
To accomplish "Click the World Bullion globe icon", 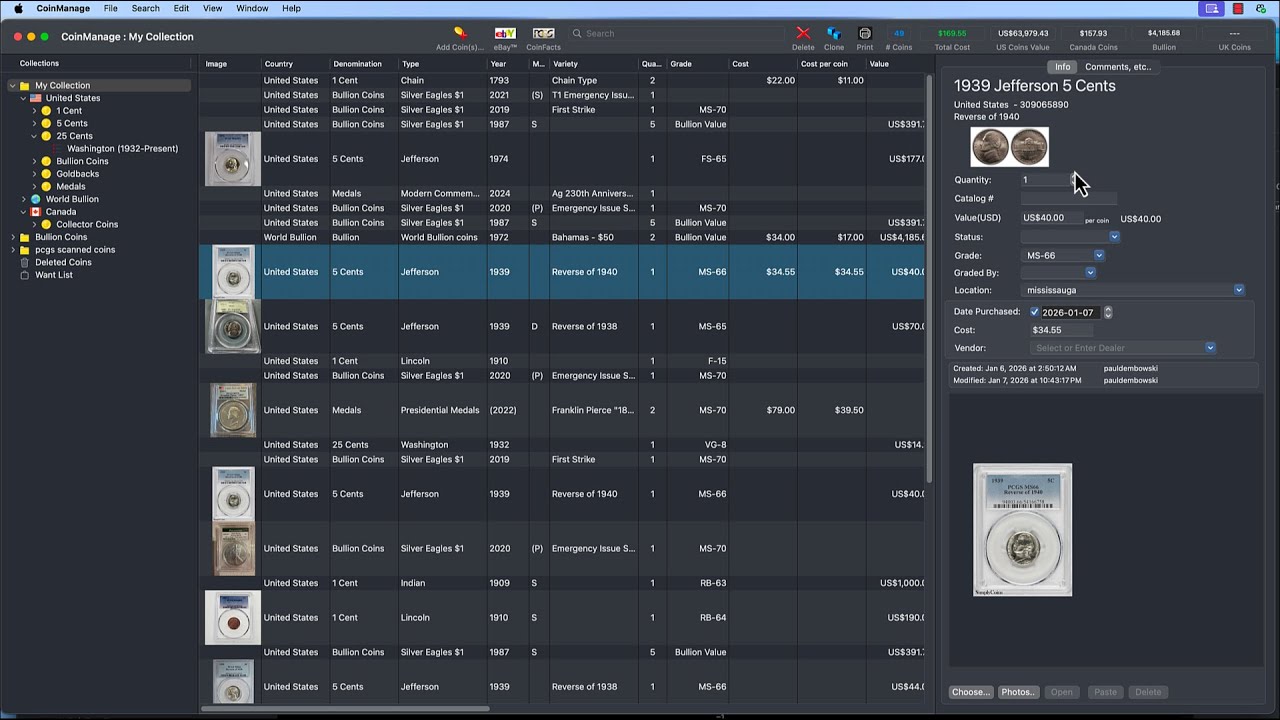I will coord(36,199).
